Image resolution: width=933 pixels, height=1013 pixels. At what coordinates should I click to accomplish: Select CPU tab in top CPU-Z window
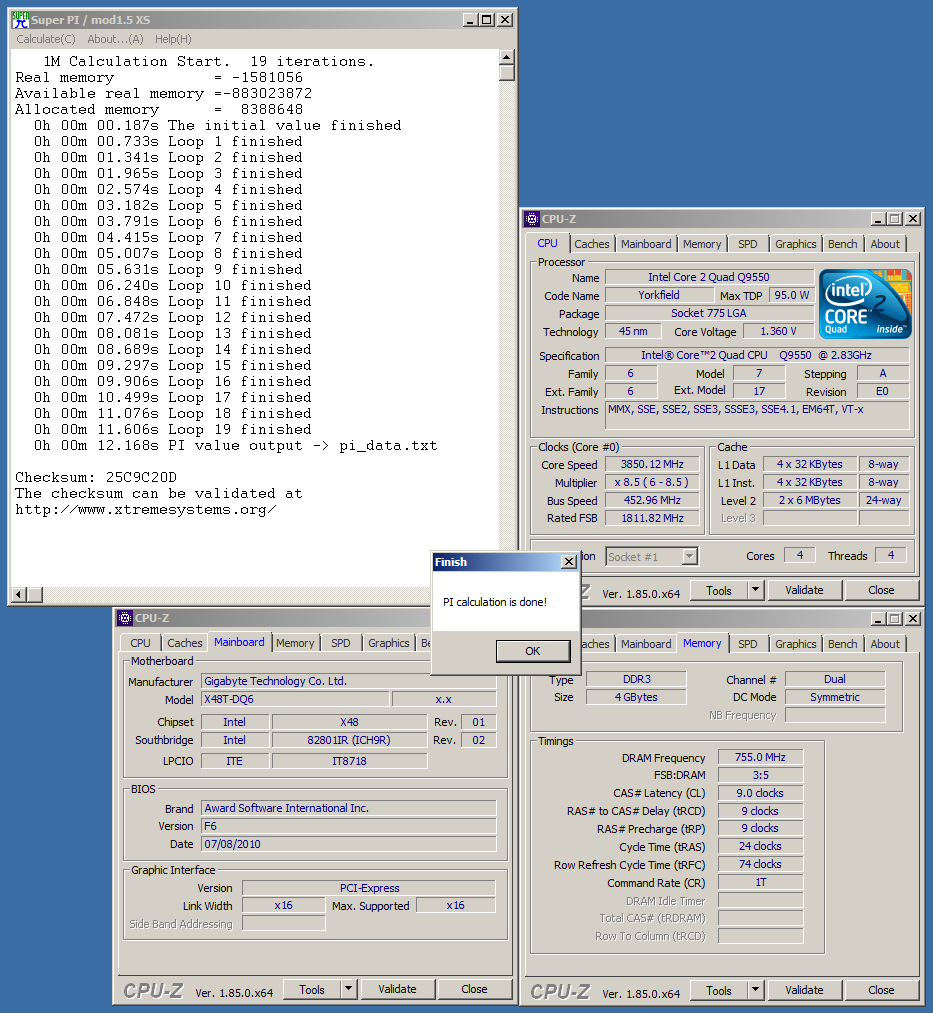pos(547,244)
